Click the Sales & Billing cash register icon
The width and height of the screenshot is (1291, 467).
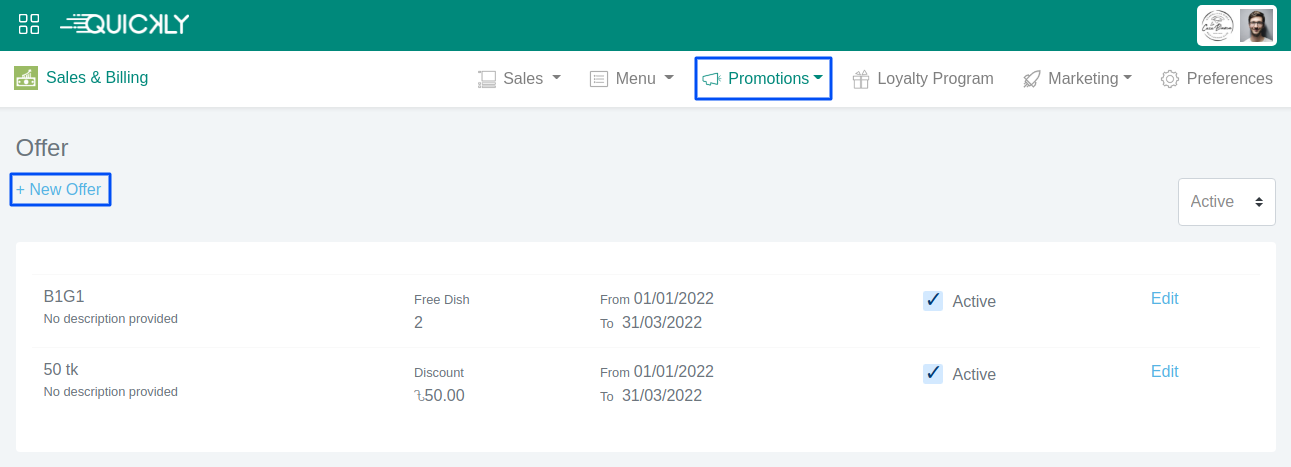coord(26,78)
